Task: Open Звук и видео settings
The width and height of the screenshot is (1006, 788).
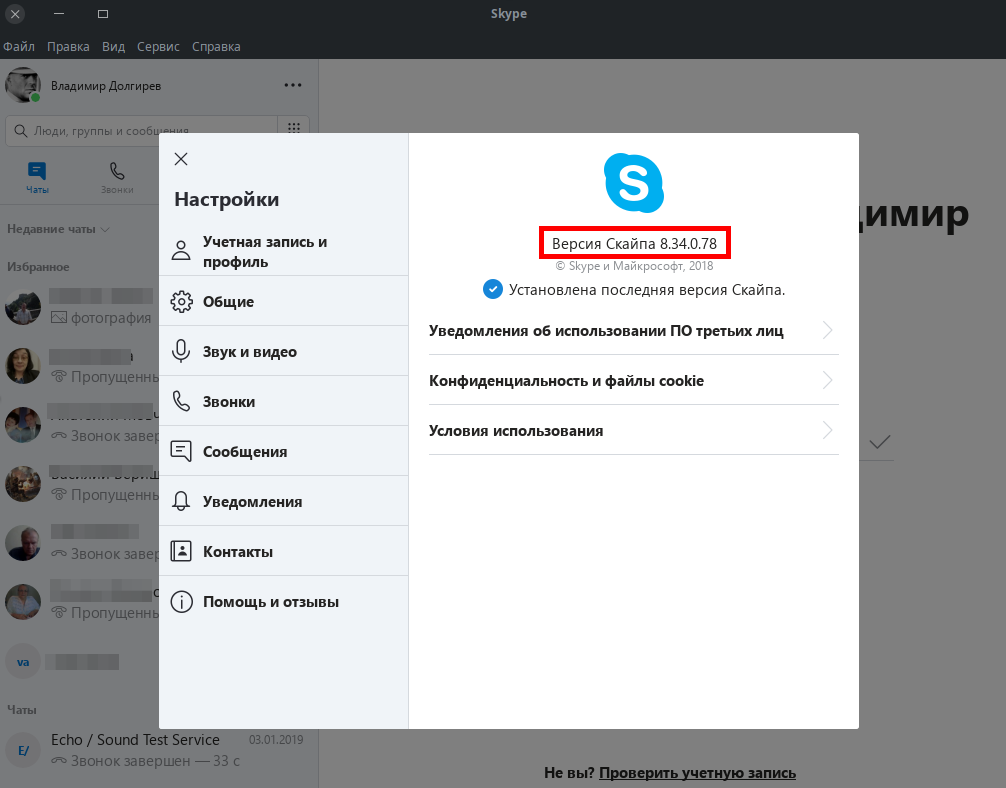Action: coord(284,351)
